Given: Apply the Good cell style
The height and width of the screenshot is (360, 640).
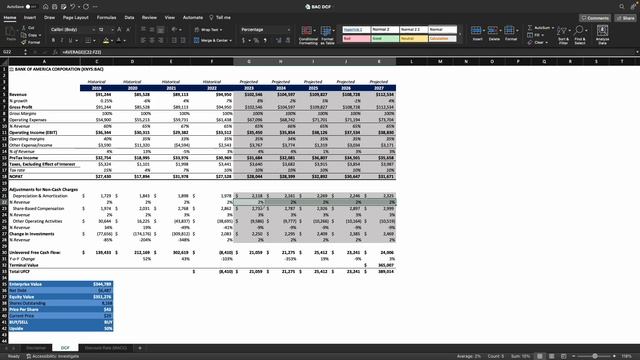Looking at the screenshot, I should pyautogui.click(x=385, y=38).
